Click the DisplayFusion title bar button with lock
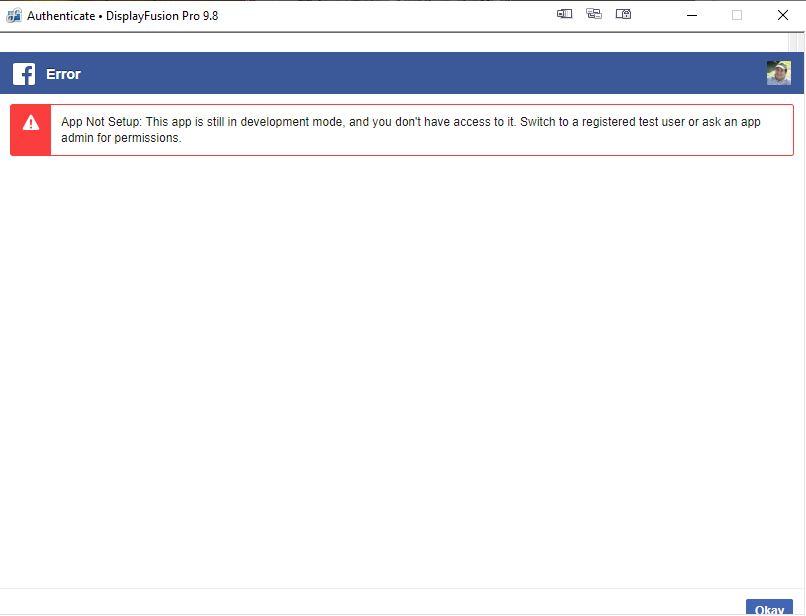The width and height of the screenshot is (806, 616). [624, 15]
